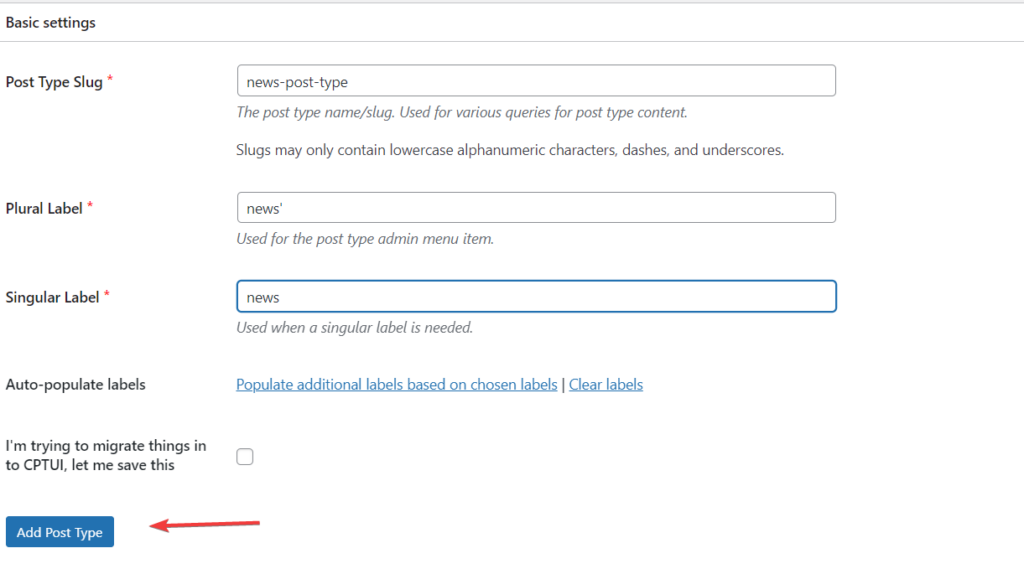Click the Post Type Slug field label
This screenshot has width=1024, height=574.
click(54, 82)
